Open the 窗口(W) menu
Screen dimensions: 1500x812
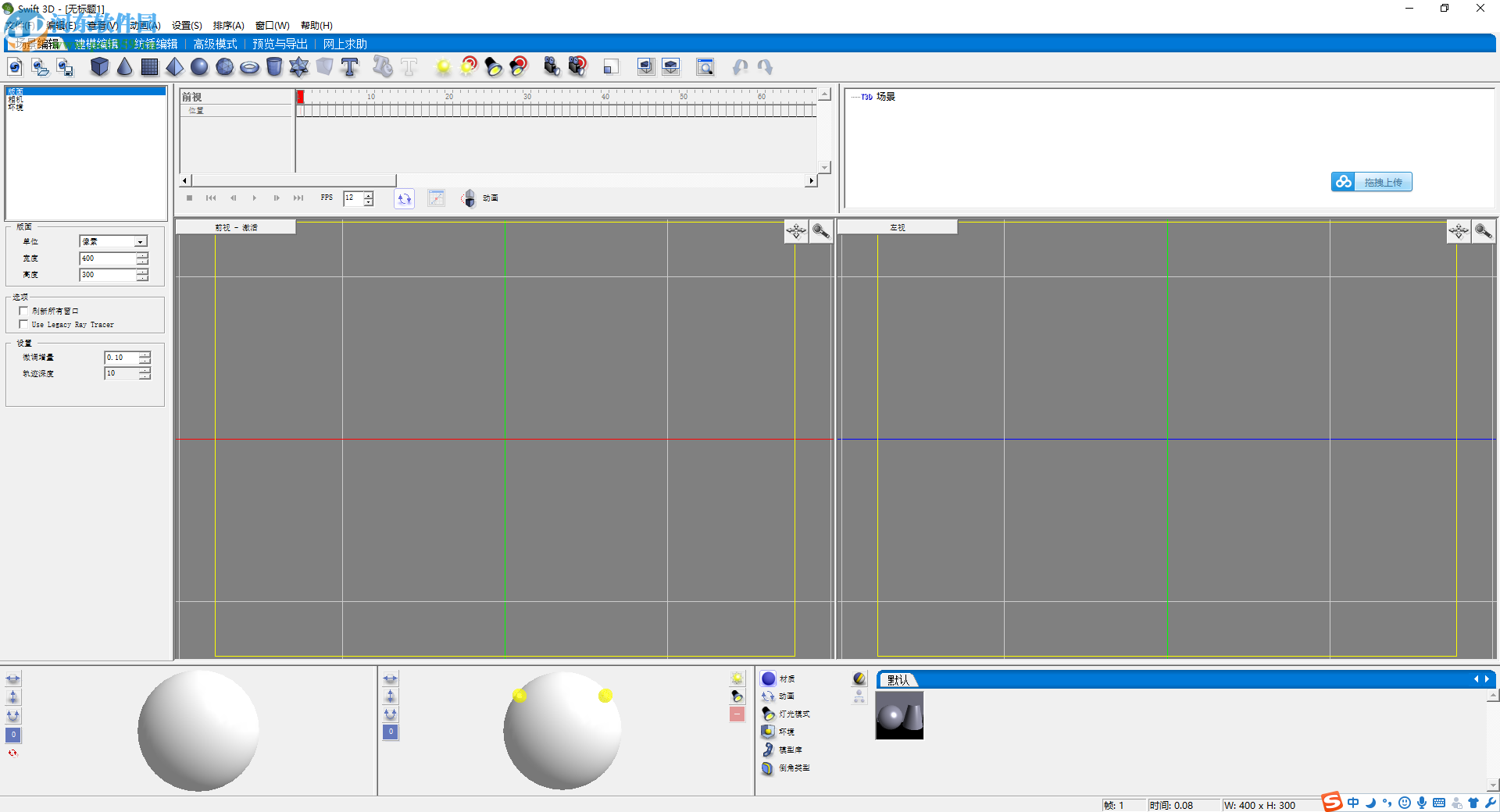pyautogui.click(x=271, y=26)
